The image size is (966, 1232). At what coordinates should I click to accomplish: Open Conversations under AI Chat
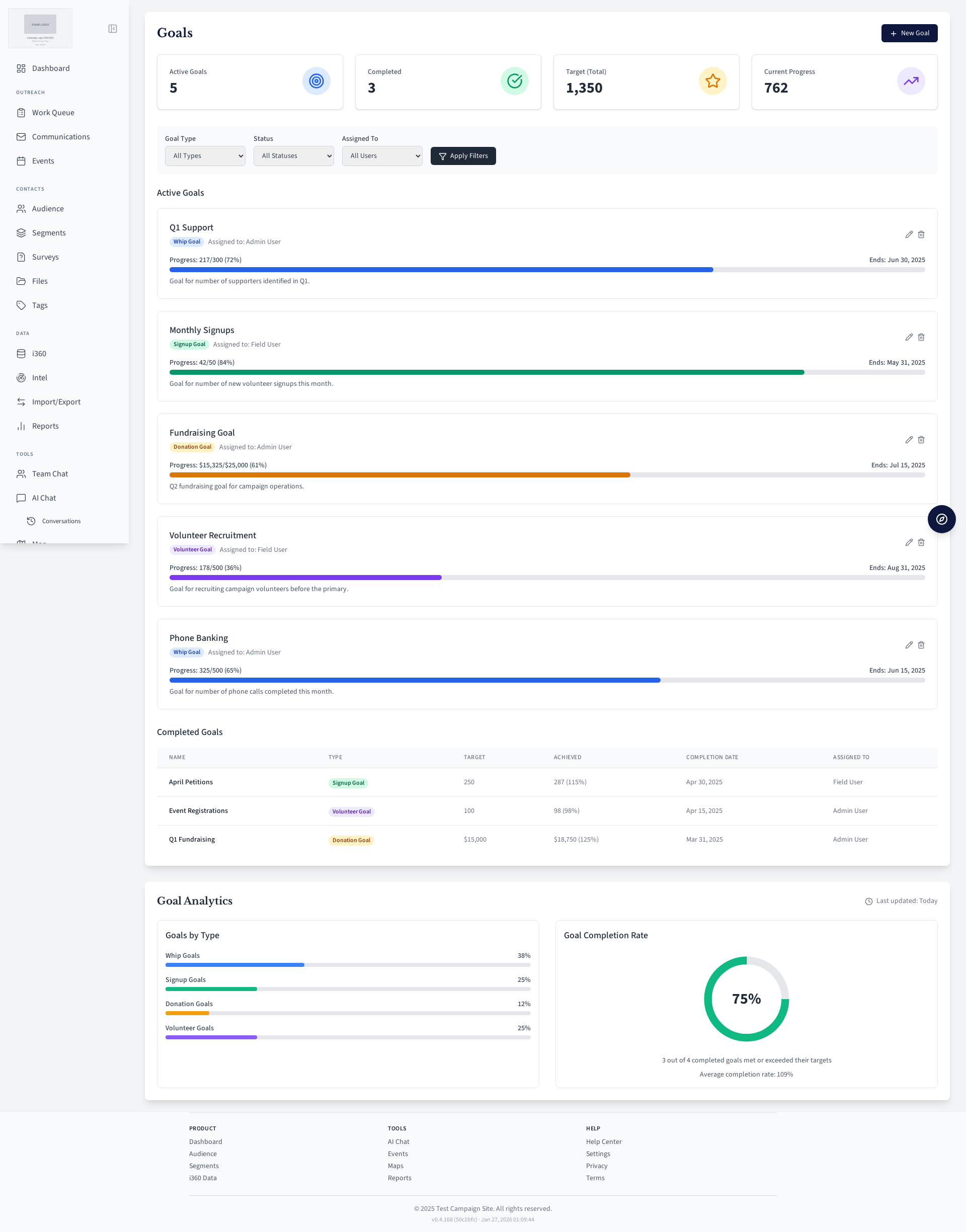(x=61, y=521)
